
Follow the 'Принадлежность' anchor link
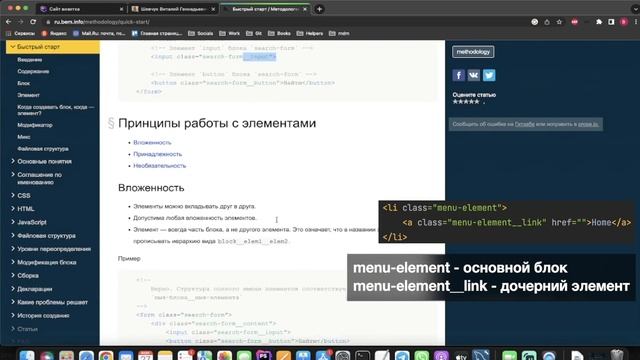[158, 154]
